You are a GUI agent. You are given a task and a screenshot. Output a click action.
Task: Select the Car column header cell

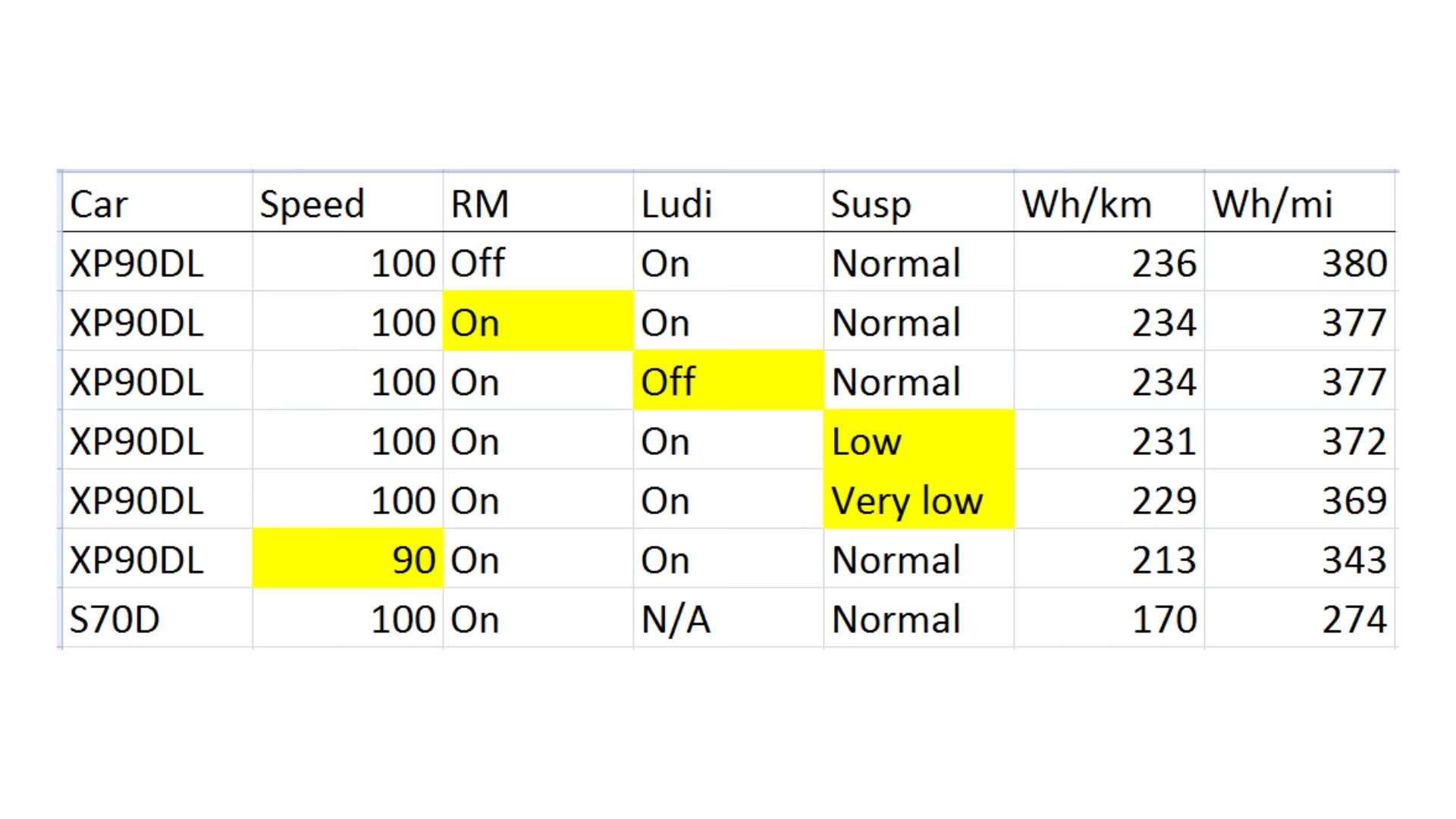click(x=157, y=202)
